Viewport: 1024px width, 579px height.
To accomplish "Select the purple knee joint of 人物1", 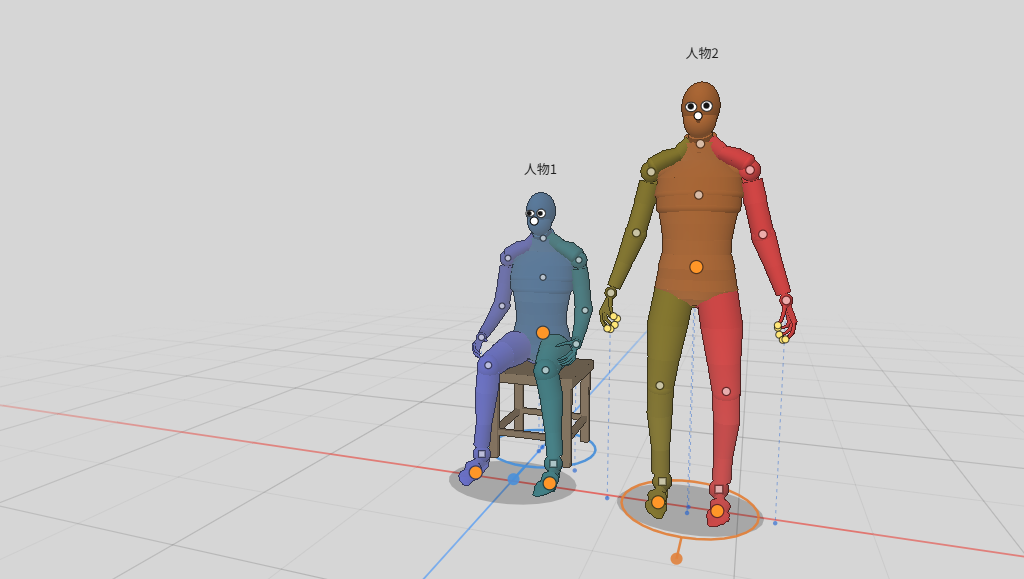I will (488, 366).
